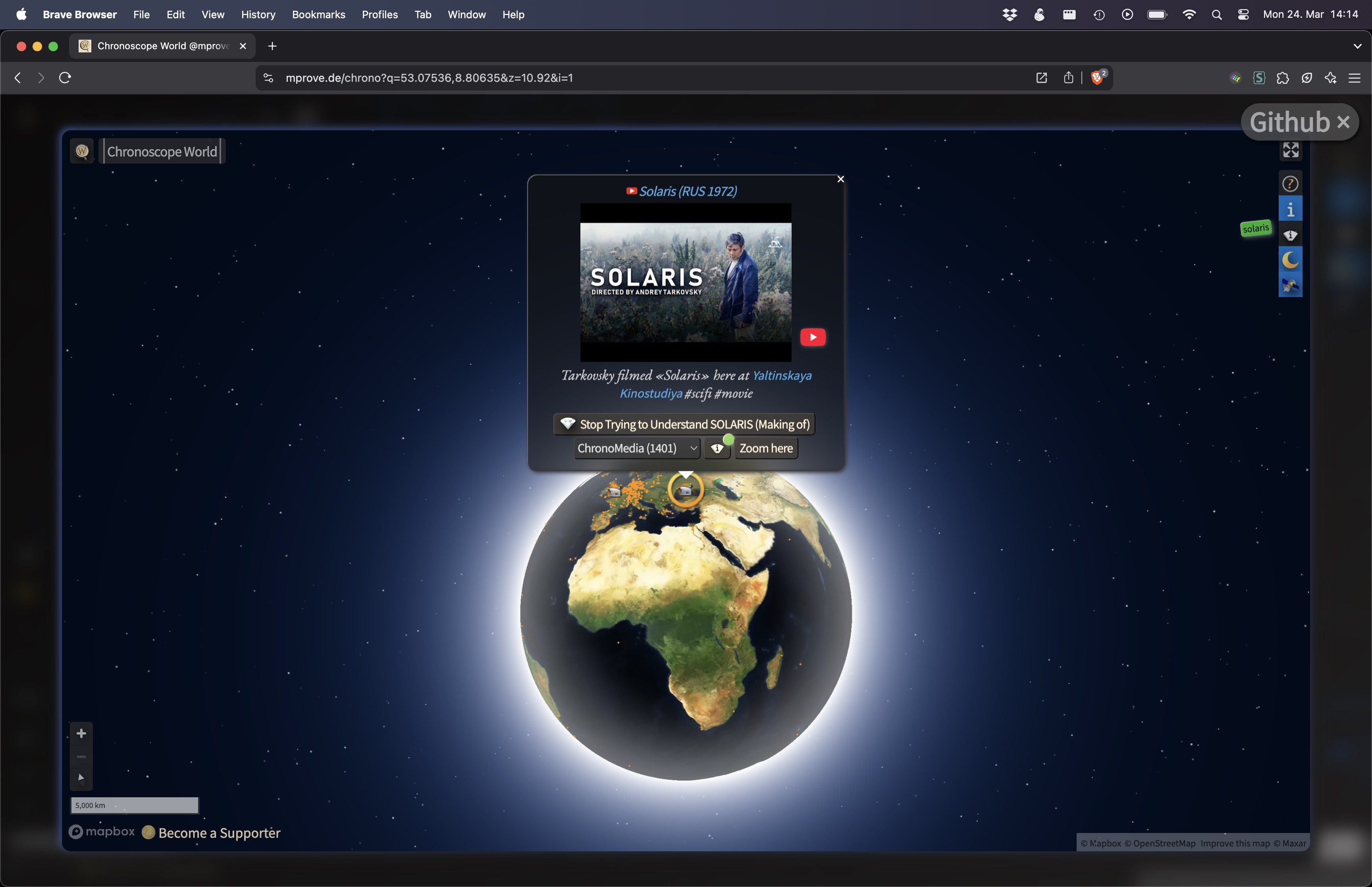
Task: Close the Solaris popup
Action: click(840, 179)
